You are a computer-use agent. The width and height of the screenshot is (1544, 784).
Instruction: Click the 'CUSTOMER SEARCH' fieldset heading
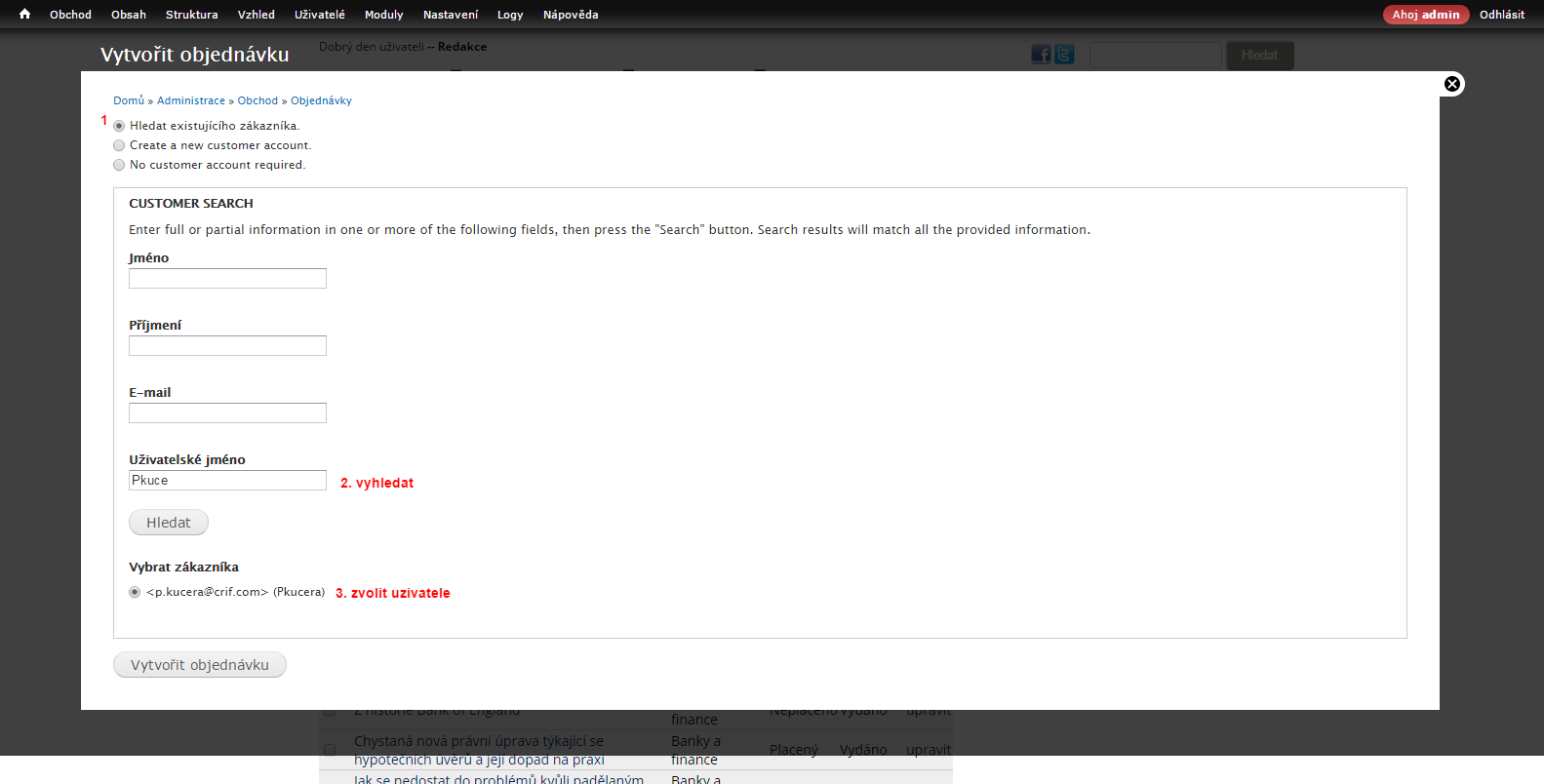191,204
